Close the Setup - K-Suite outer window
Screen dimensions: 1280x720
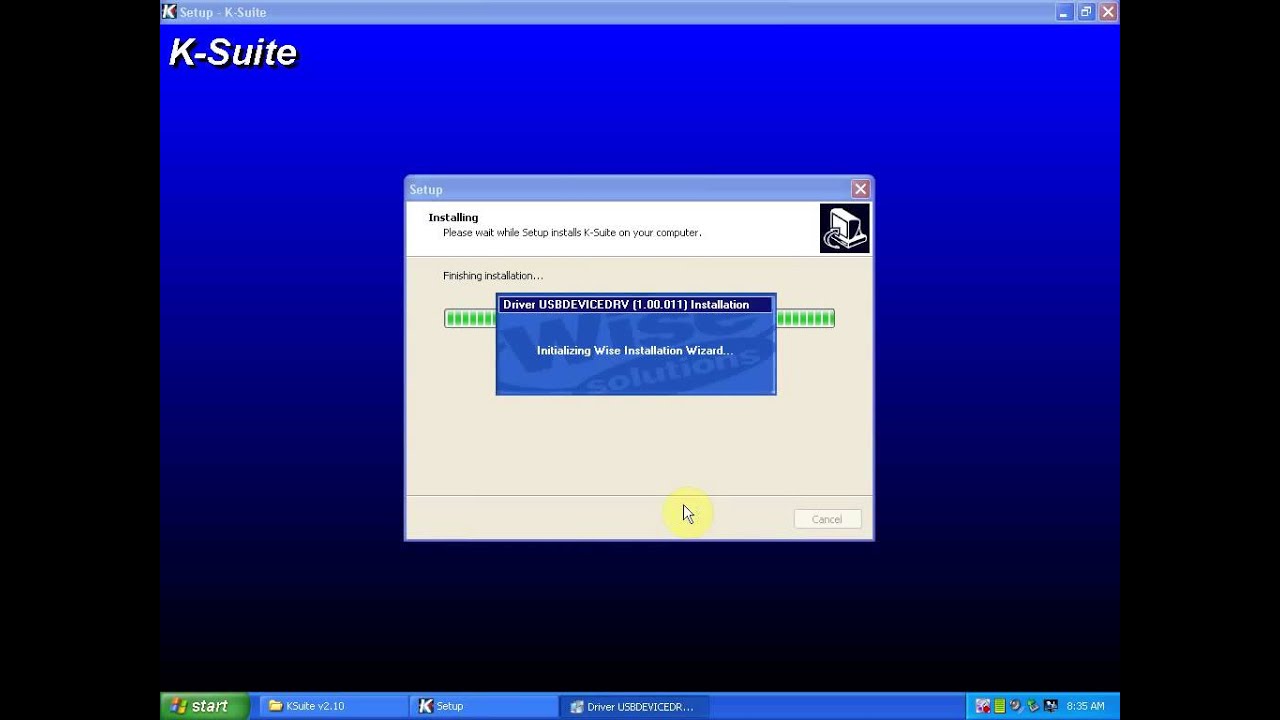1108,12
